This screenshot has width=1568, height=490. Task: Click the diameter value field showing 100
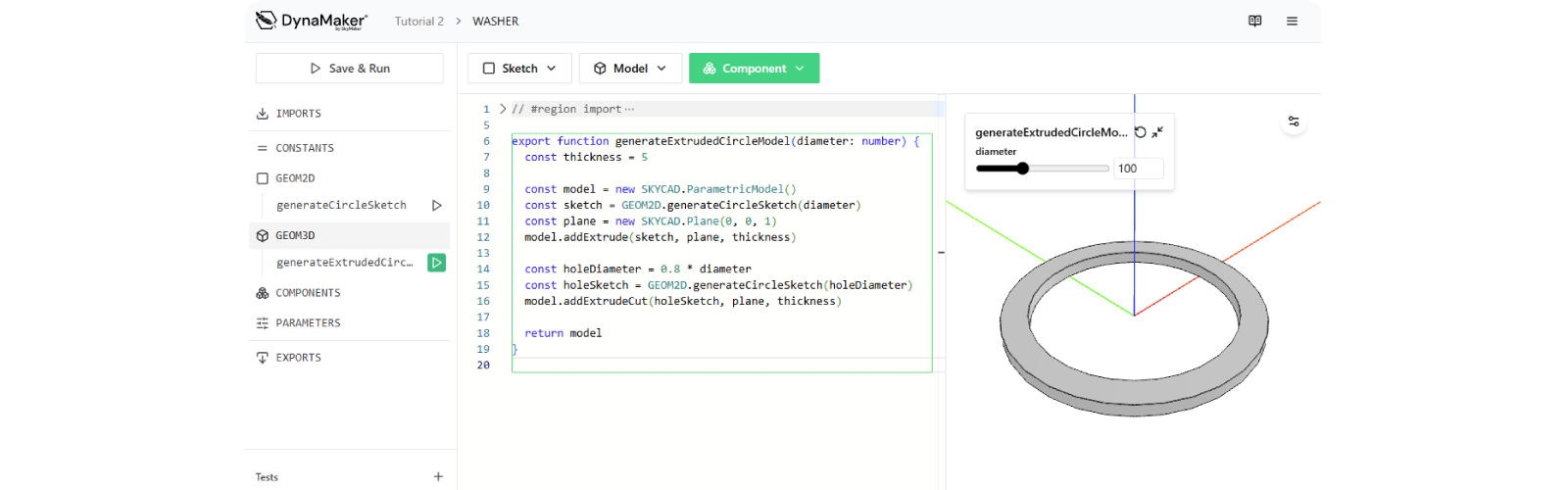click(1138, 169)
